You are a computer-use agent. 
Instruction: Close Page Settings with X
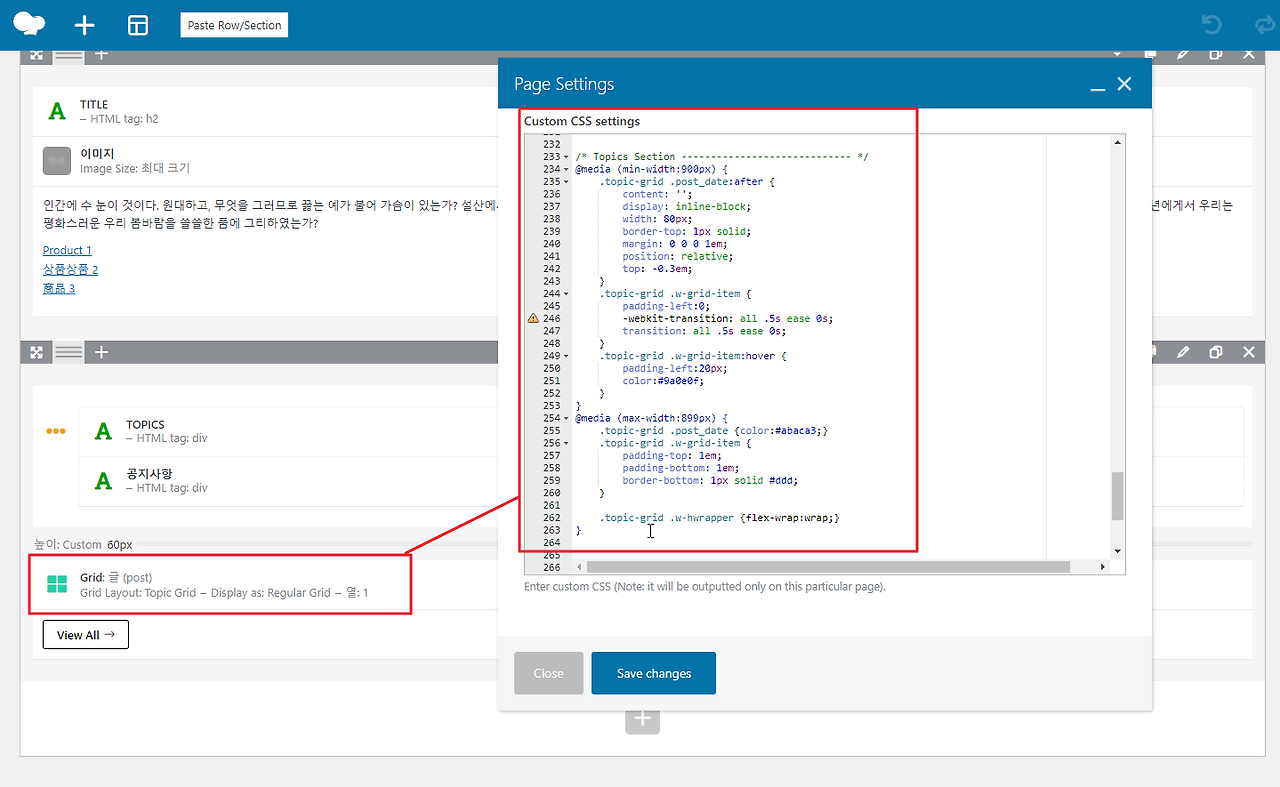(1125, 85)
